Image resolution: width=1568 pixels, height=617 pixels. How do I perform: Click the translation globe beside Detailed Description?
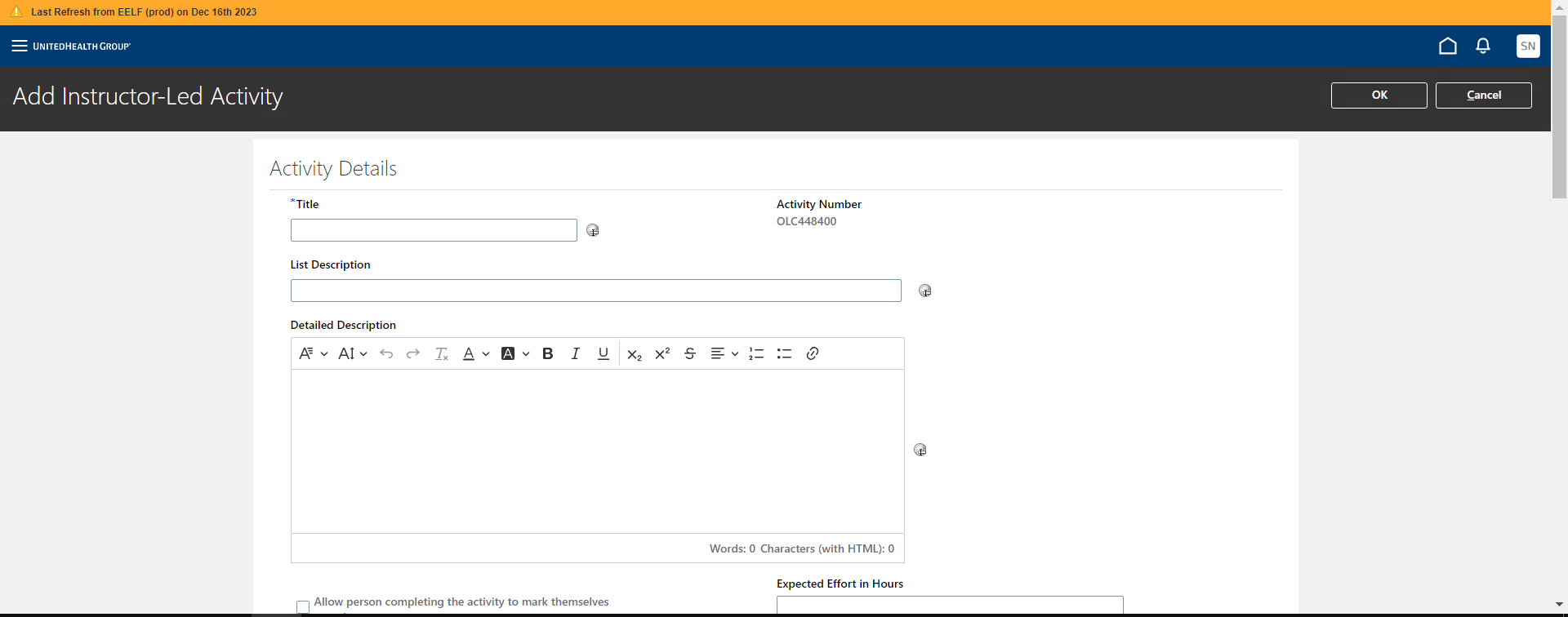coord(920,450)
